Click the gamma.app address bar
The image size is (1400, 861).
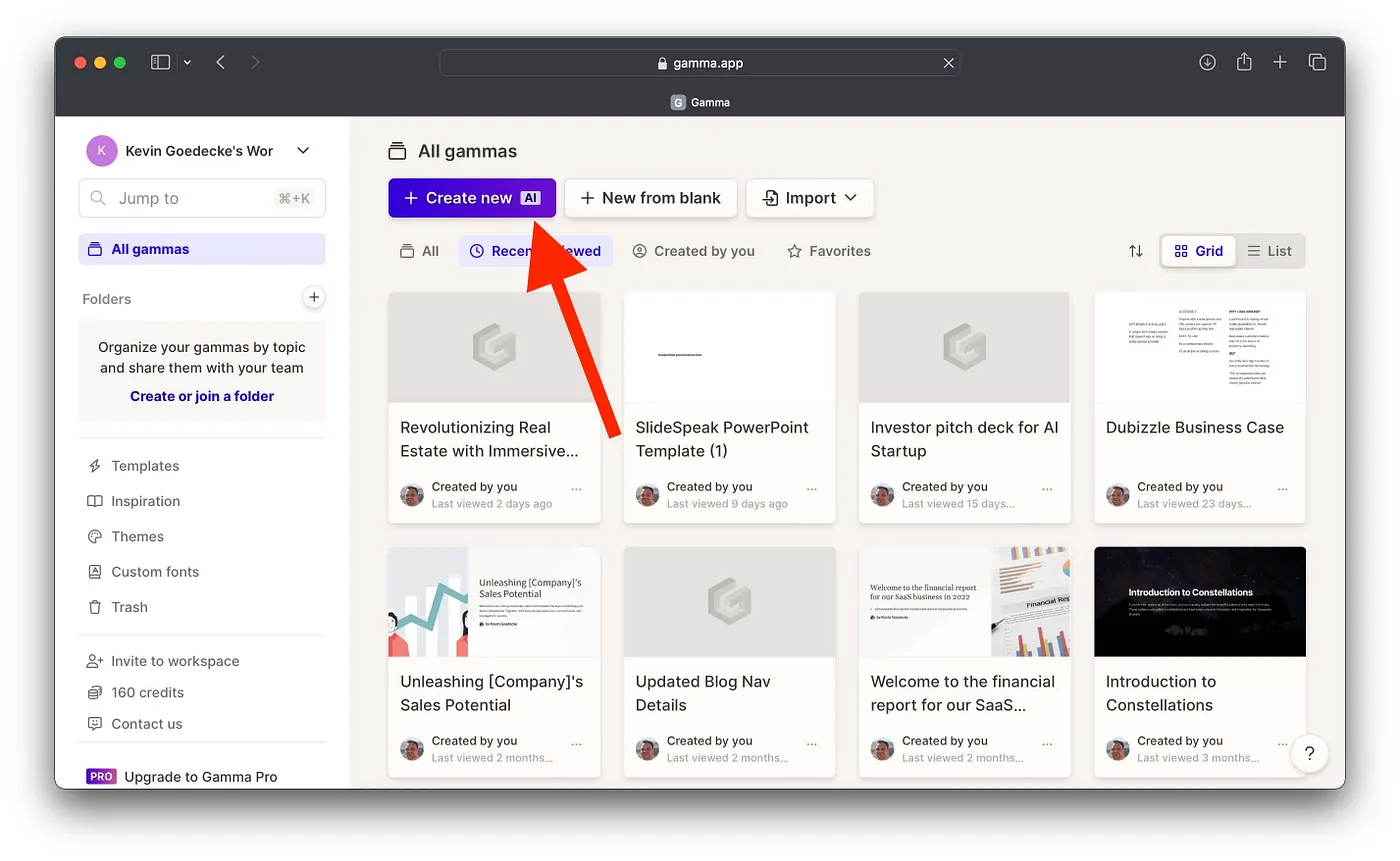(x=700, y=63)
